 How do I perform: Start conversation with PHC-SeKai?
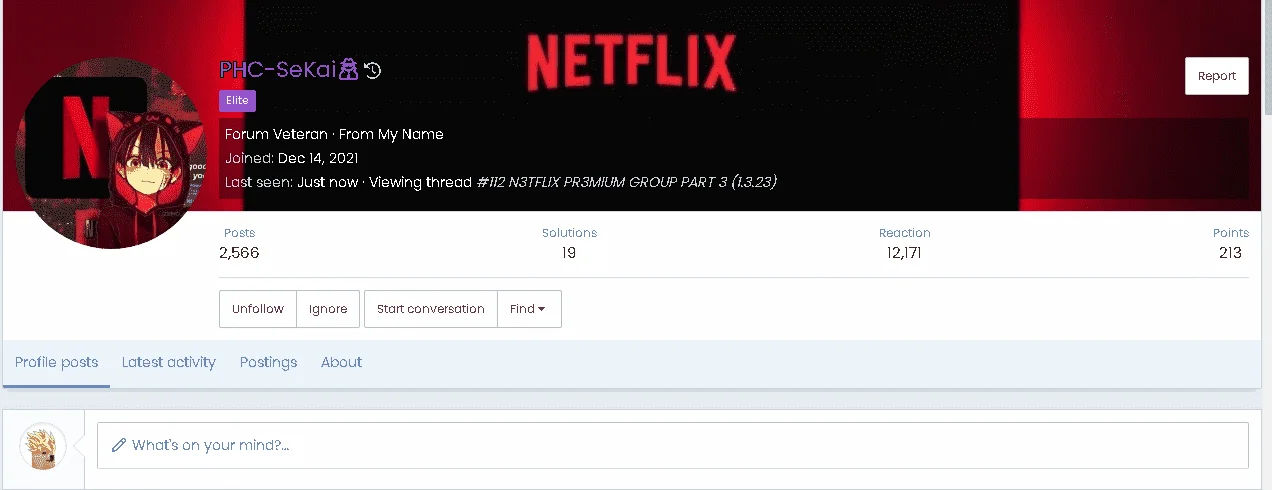coord(431,309)
